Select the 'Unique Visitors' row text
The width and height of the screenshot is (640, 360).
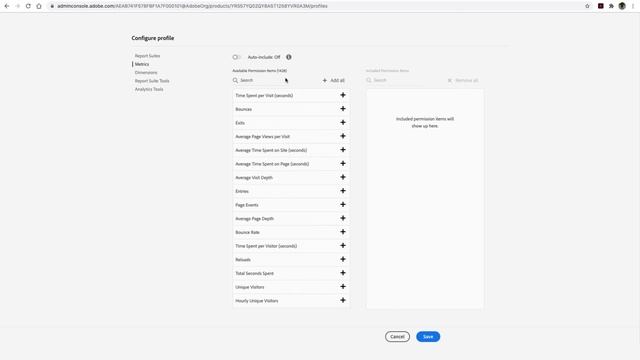pos(249,287)
